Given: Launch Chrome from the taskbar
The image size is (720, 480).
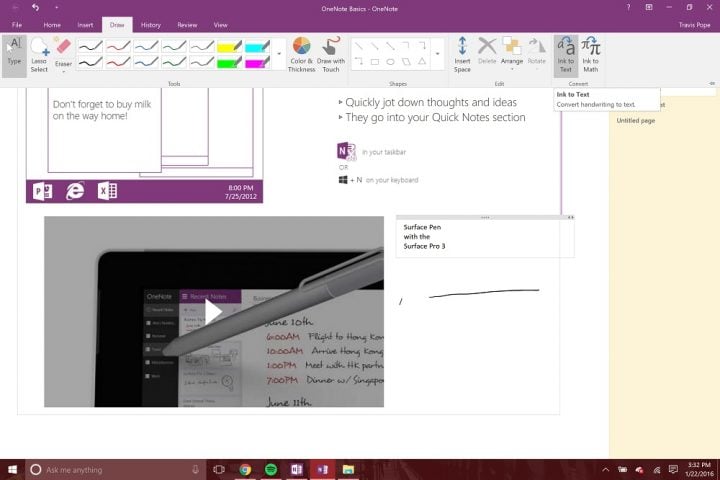Looking at the screenshot, I should coord(245,469).
